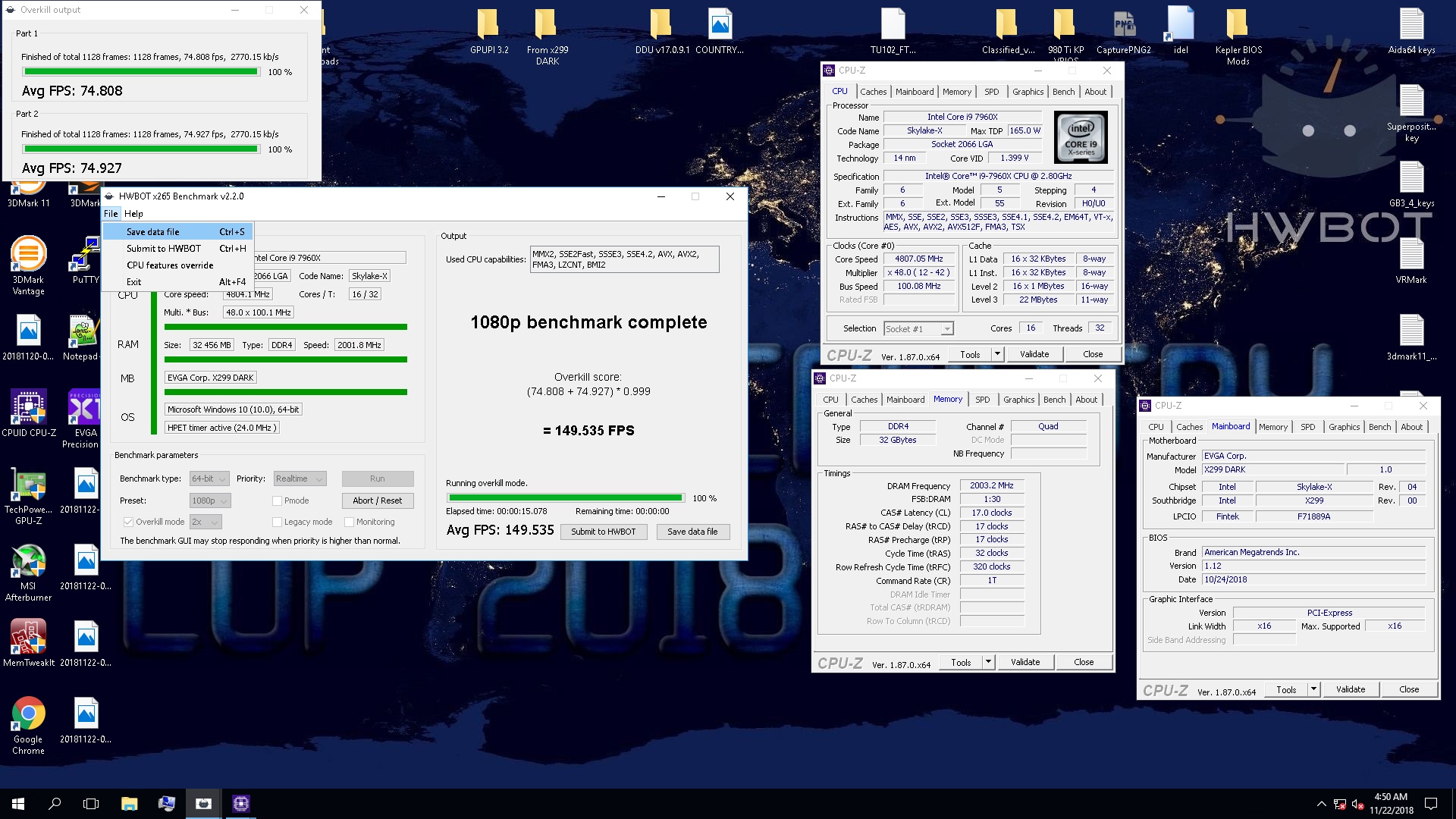Switch to the CPU-Z taskbar icon
Viewport: 1456px width, 819px height.
[241, 804]
